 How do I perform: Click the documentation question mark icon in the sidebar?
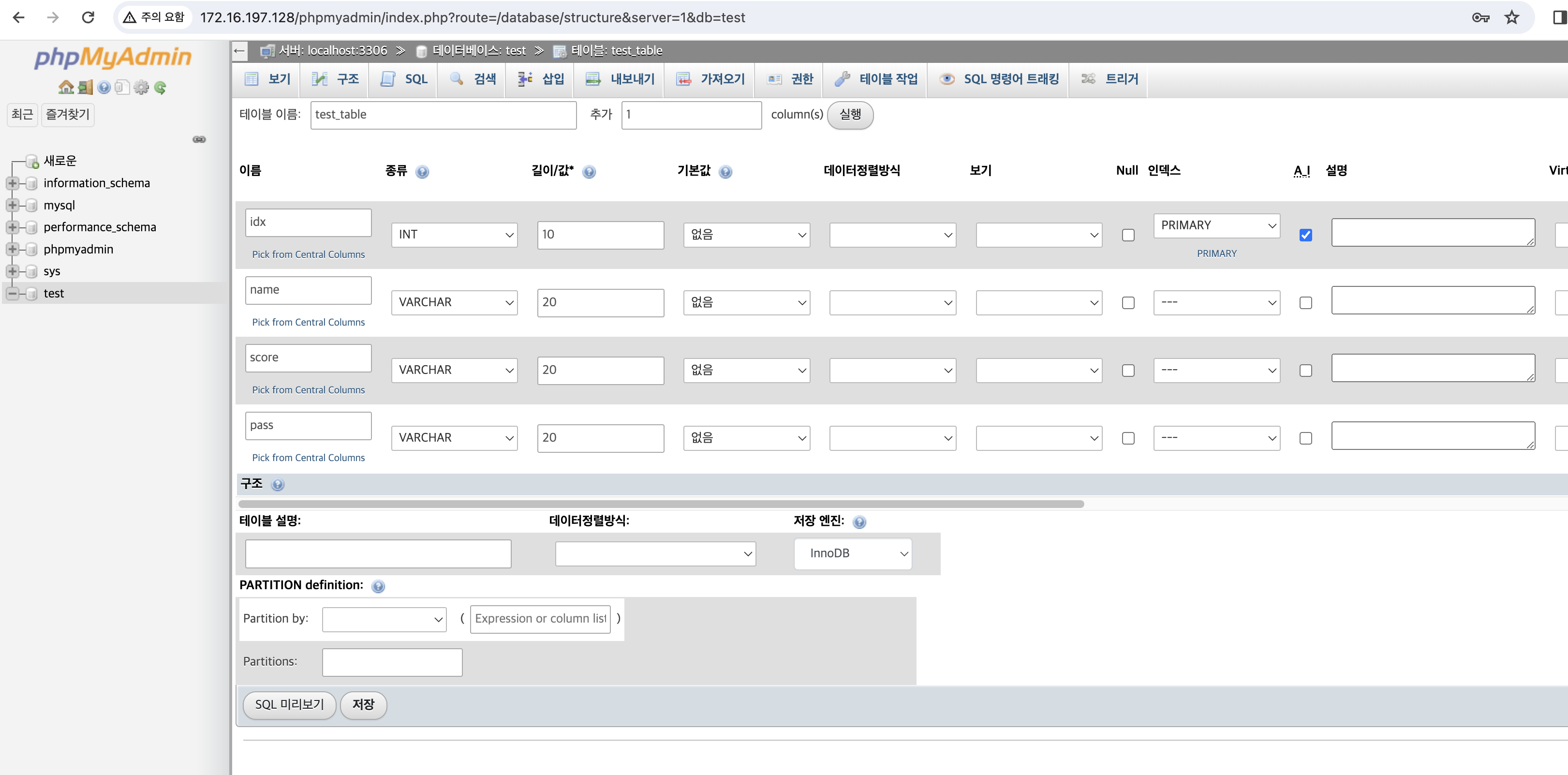tap(104, 87)
